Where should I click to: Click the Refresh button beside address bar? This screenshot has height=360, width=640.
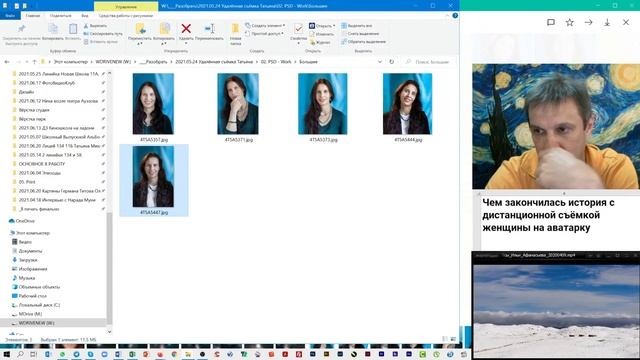(391, 62)
